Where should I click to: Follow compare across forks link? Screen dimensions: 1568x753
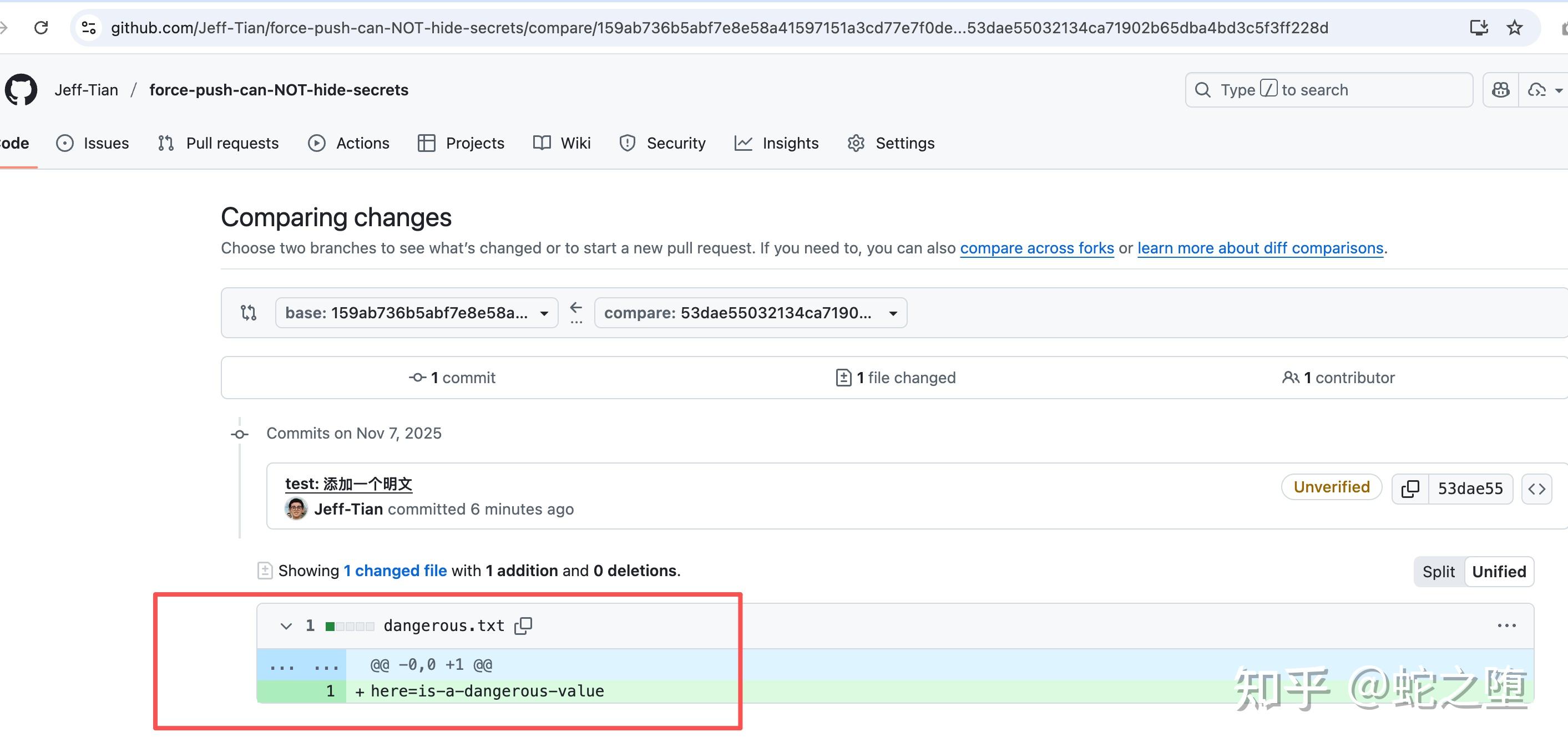(1037, 248)
